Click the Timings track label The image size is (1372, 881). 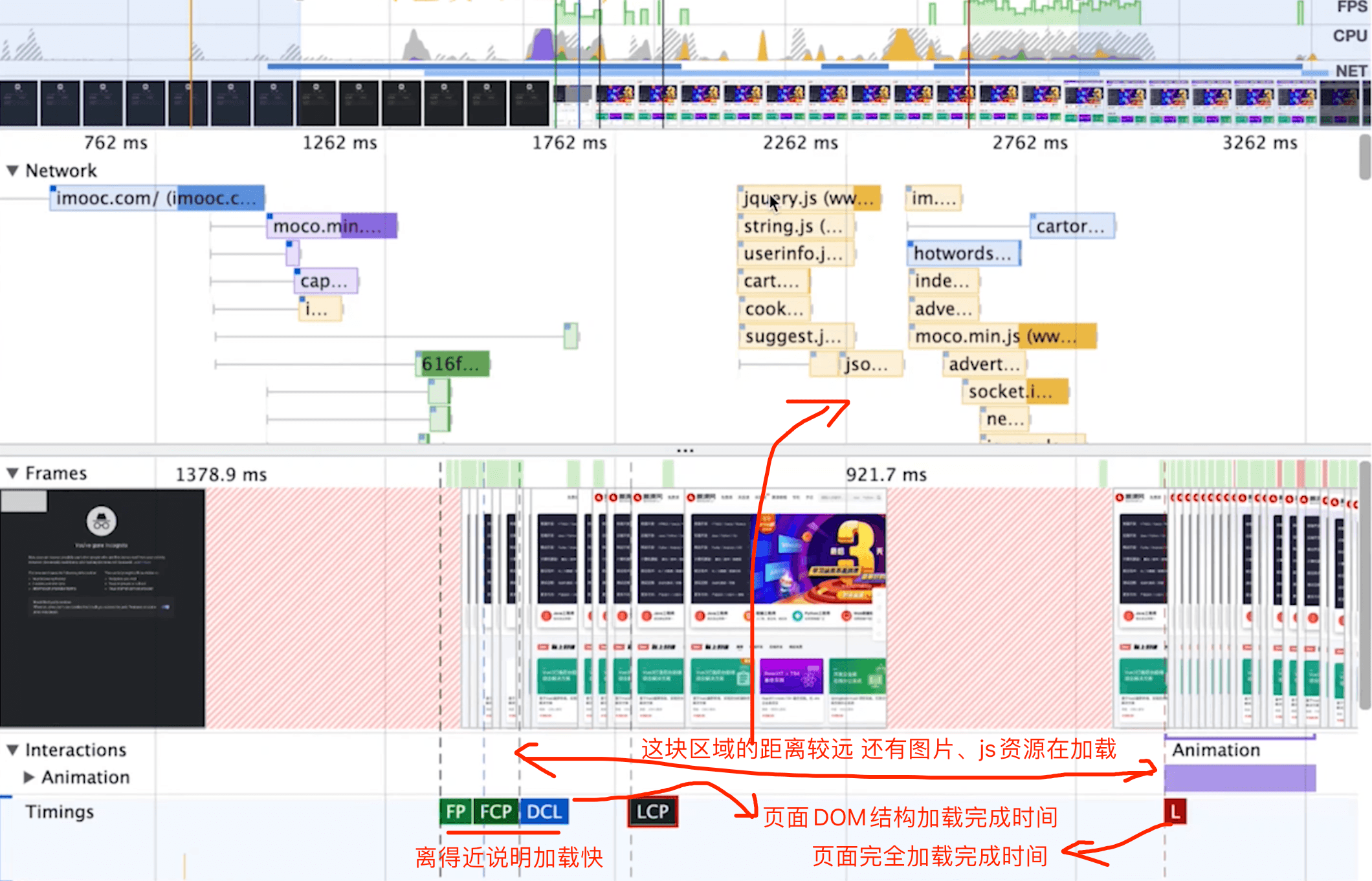tap(60, 812)
